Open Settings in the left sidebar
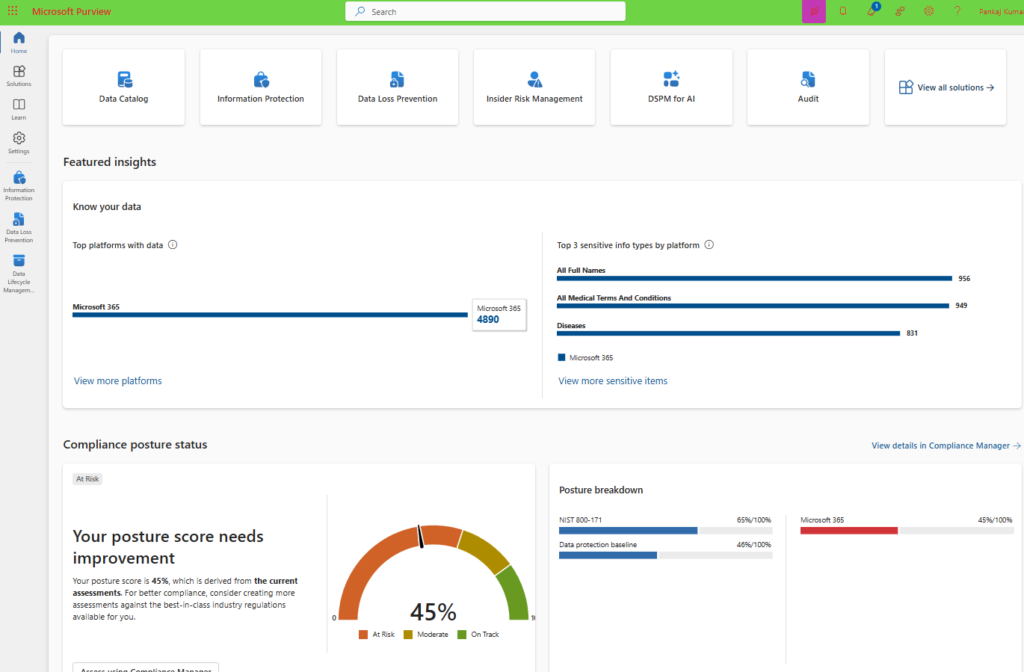Image resolution: width=1024 pixels, height=672 pixels. click(x=19, y=143)
